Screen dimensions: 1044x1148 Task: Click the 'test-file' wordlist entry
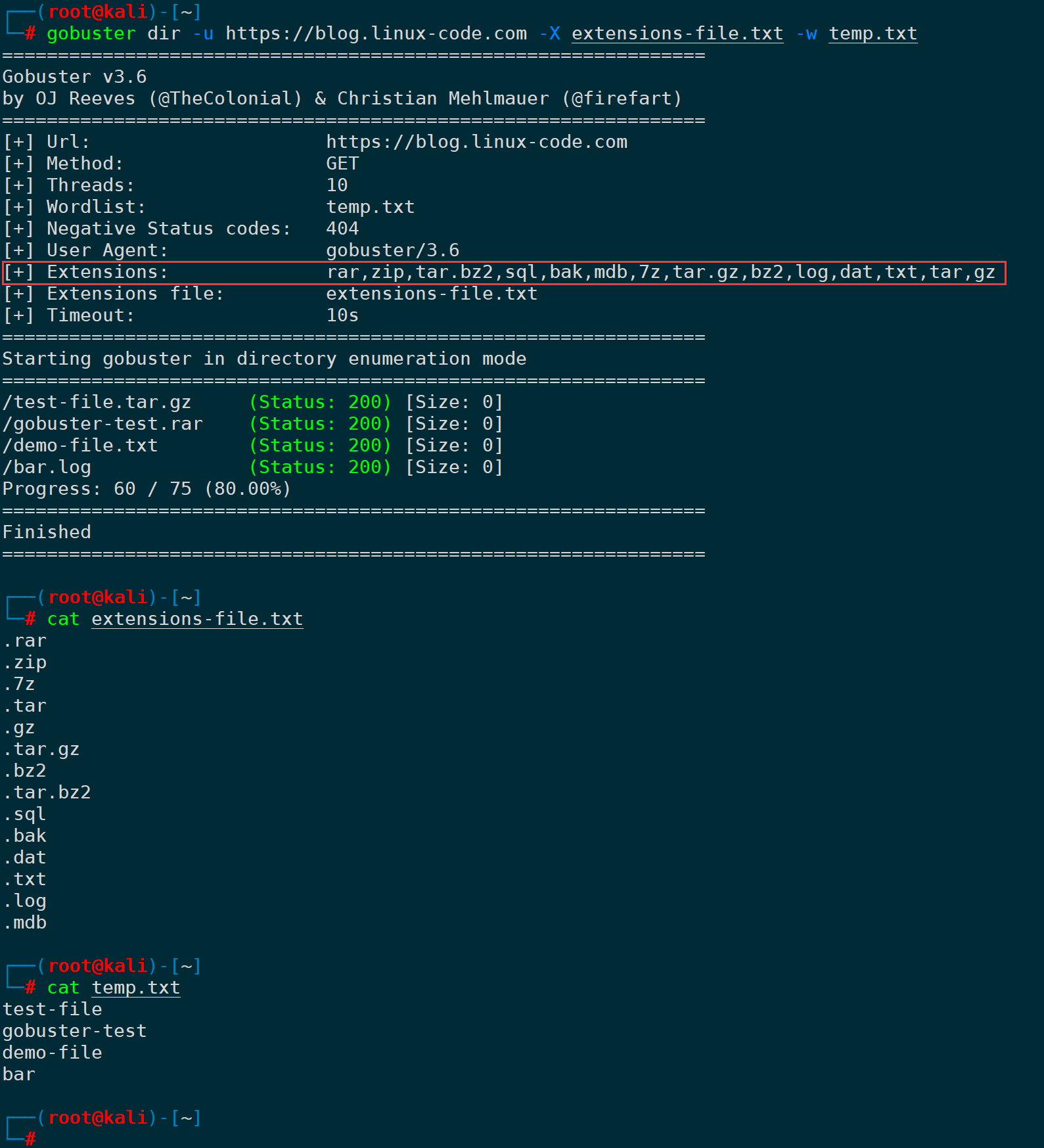tap(52, 1009)
